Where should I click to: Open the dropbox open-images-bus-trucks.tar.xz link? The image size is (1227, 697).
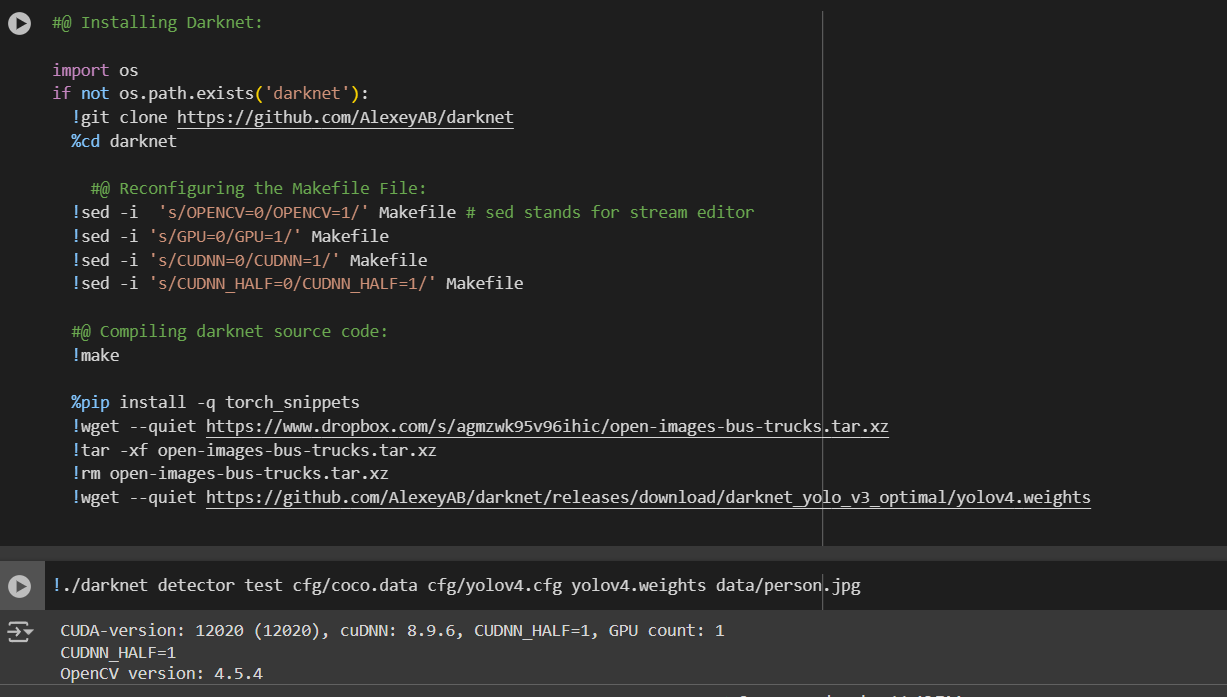pos(547,426)
